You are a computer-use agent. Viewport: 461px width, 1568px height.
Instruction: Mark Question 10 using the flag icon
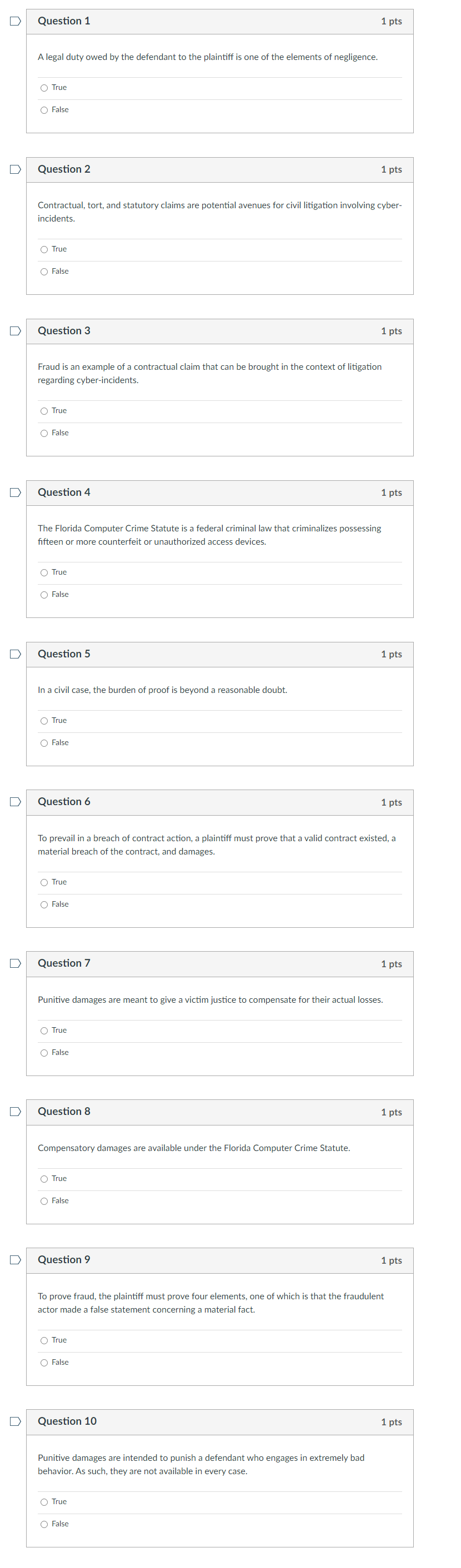coord(14,1421)
